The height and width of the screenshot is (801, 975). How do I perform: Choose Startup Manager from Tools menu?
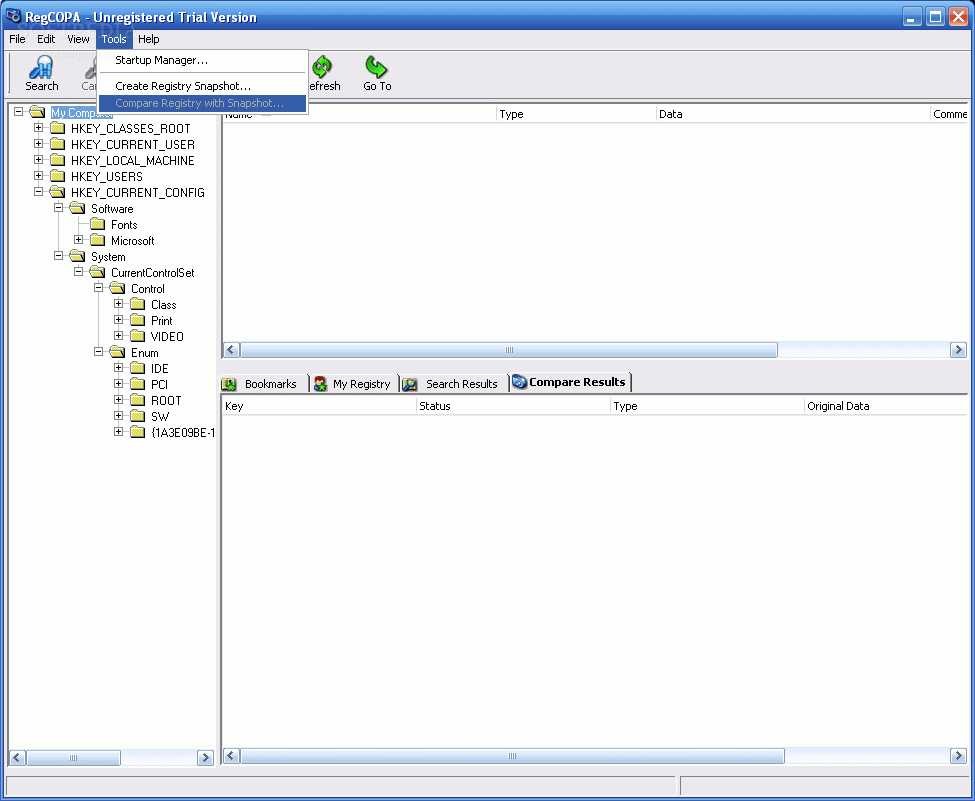pos(202,60)
